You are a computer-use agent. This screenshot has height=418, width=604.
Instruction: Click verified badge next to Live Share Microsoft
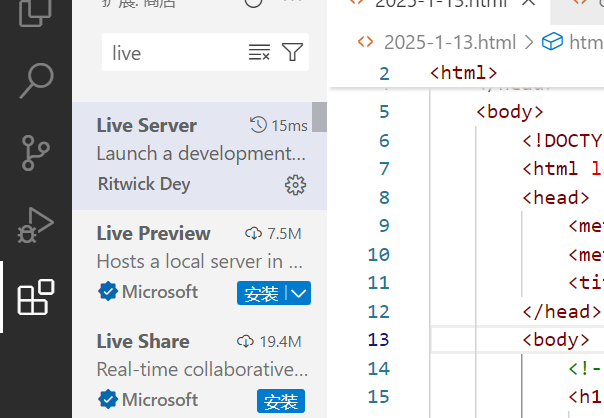click(108, 399)
